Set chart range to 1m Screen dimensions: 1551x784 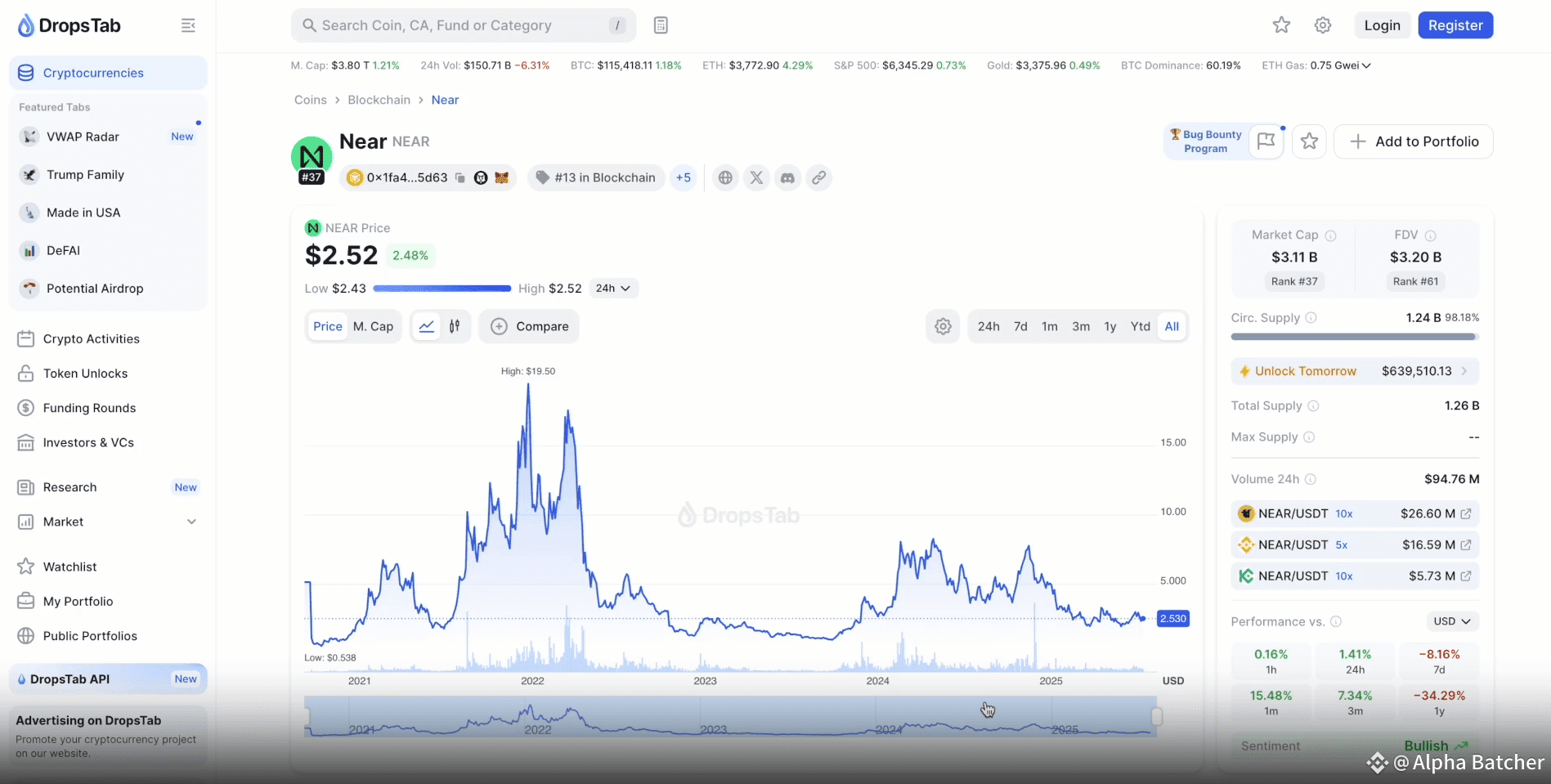click(1050, 326)
